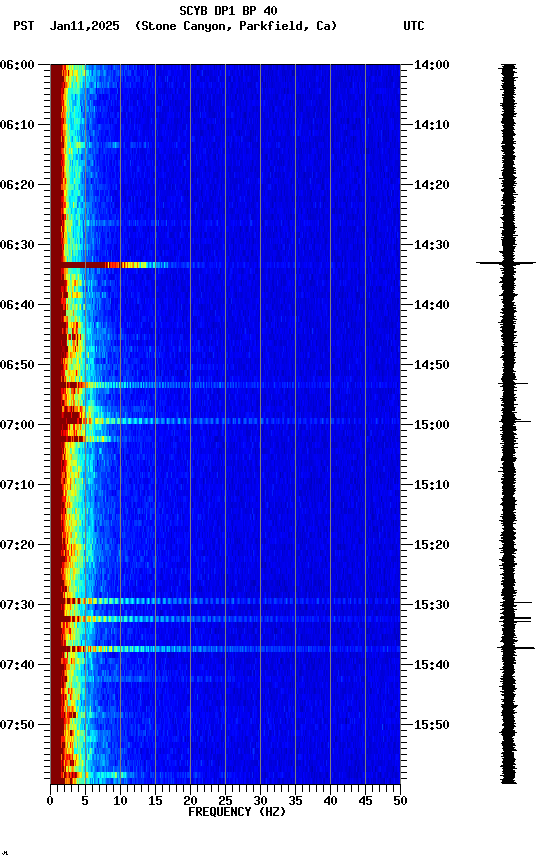Image resolution: width=552 pixels, height=864 pixels.
Task: Click the 50 Hz frequency axis label
Action: click(x=400, y=801)
